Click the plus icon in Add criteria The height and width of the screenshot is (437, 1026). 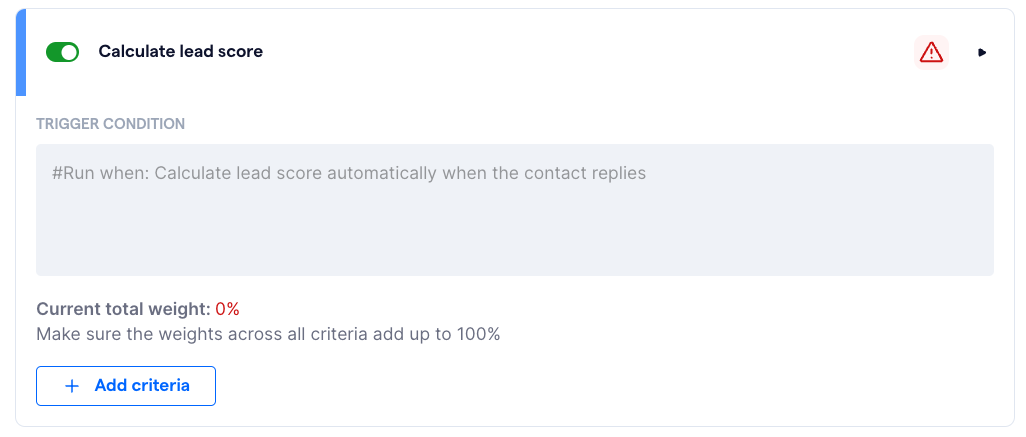click(x=72, y=386)
